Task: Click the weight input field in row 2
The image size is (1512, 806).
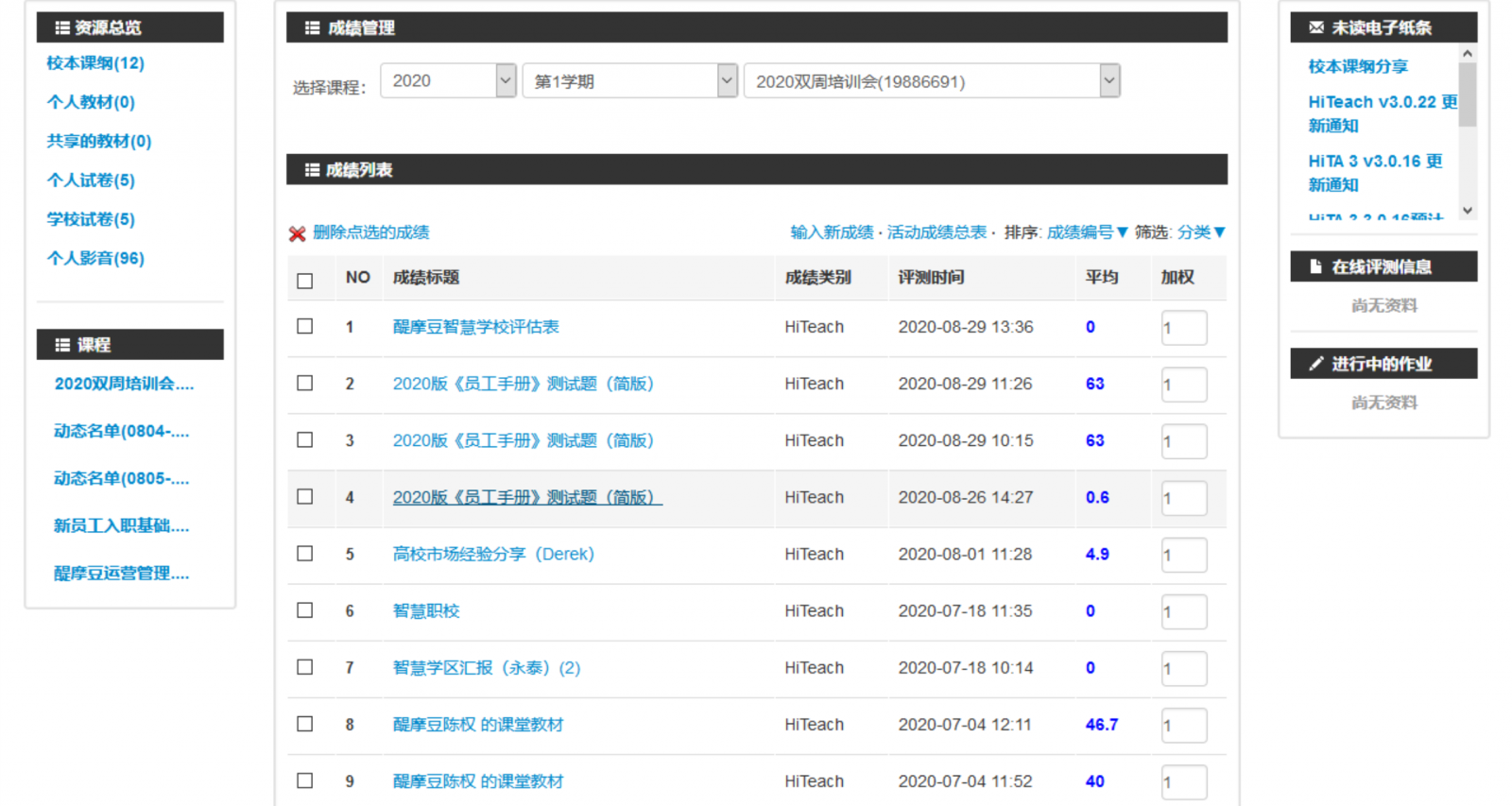Action: (1183, 385)
